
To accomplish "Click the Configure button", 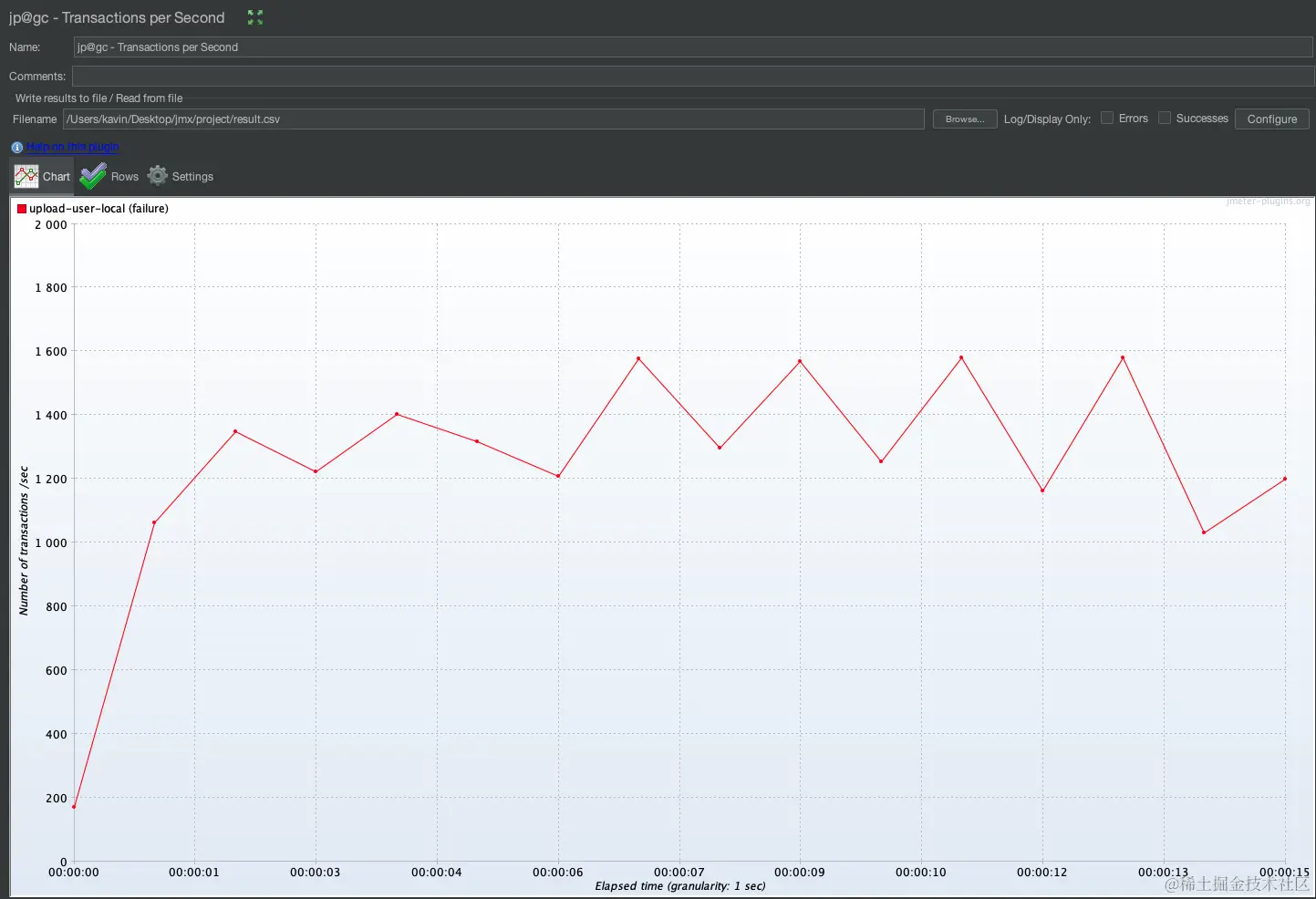I will tap(1271, 119).
